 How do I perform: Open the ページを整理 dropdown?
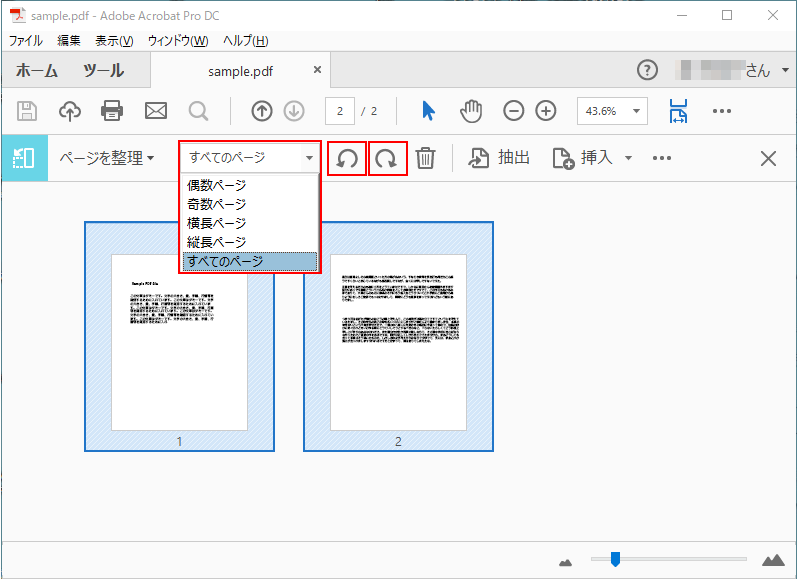click(106, 158)
